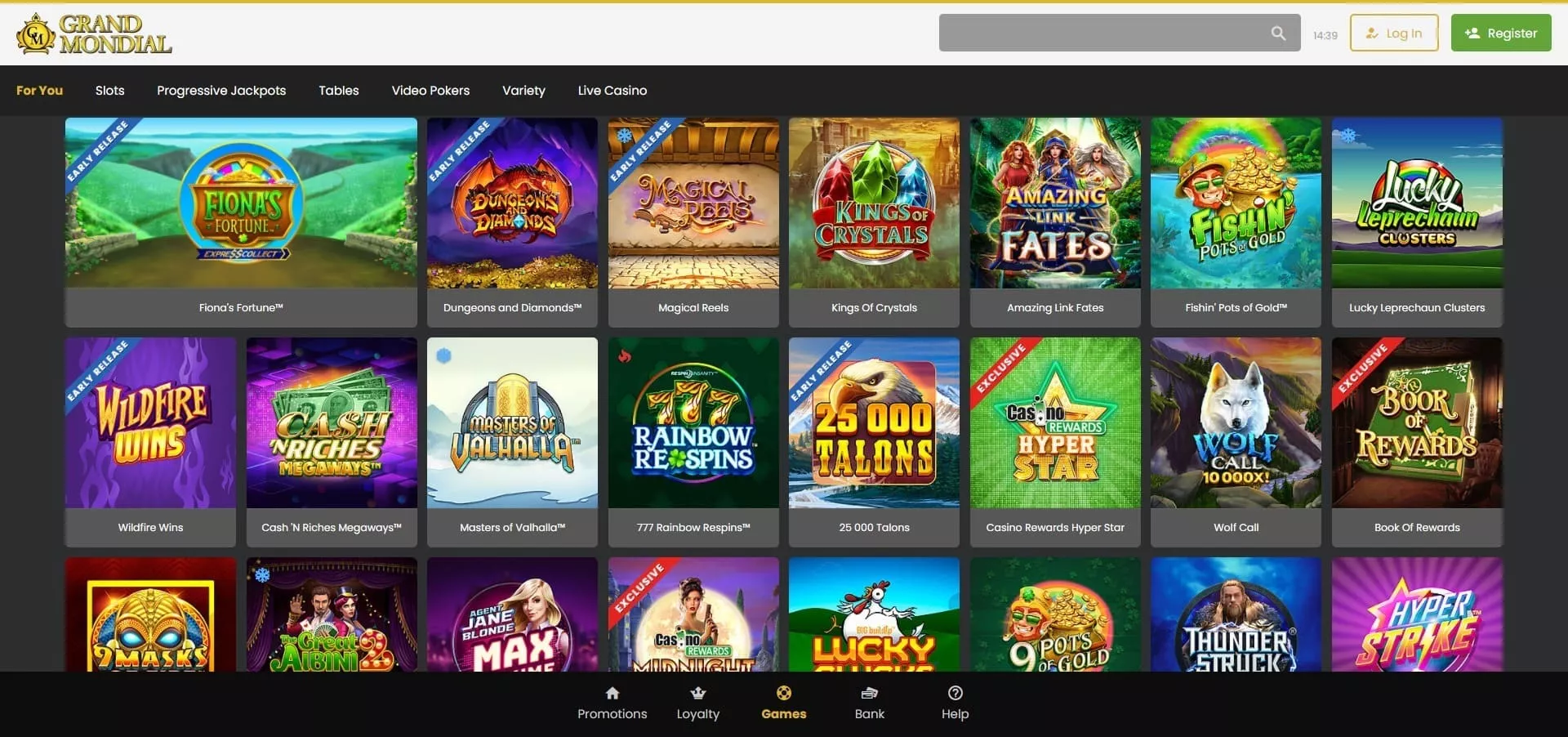Click the Log In button

click(1394, 33)
